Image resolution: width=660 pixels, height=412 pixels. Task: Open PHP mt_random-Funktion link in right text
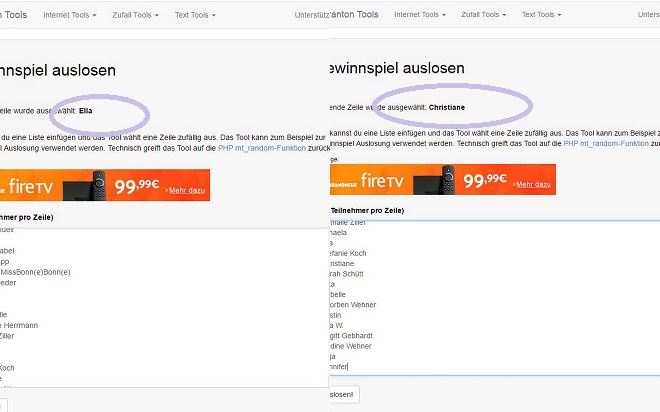(x=606, y=144)
